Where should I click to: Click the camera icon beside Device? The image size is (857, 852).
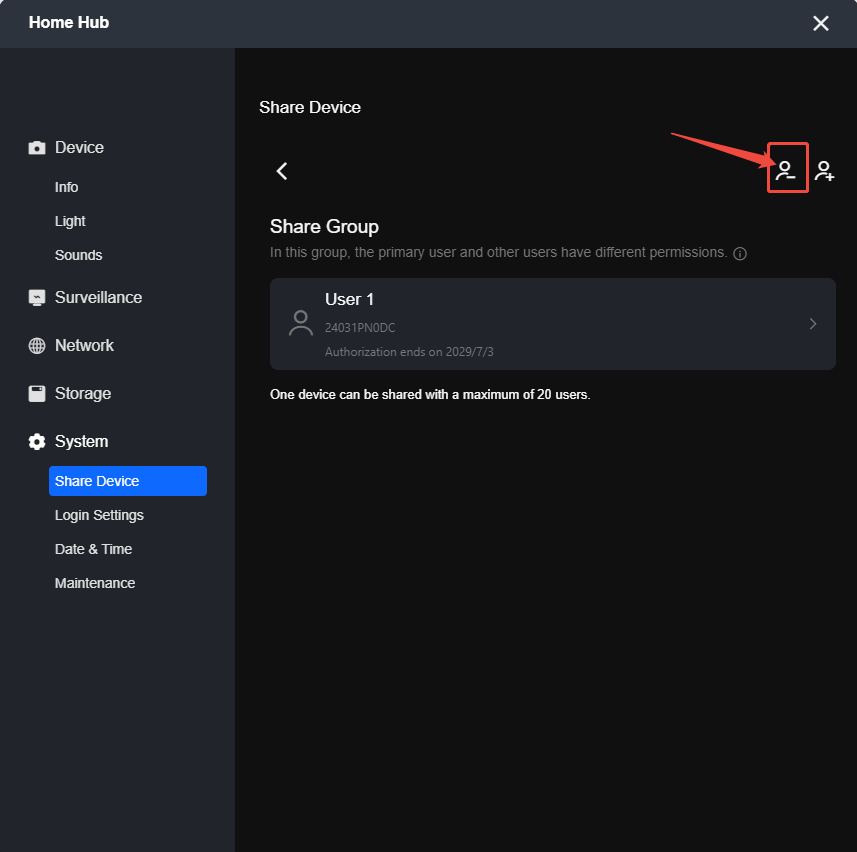[x=37, y=148]
